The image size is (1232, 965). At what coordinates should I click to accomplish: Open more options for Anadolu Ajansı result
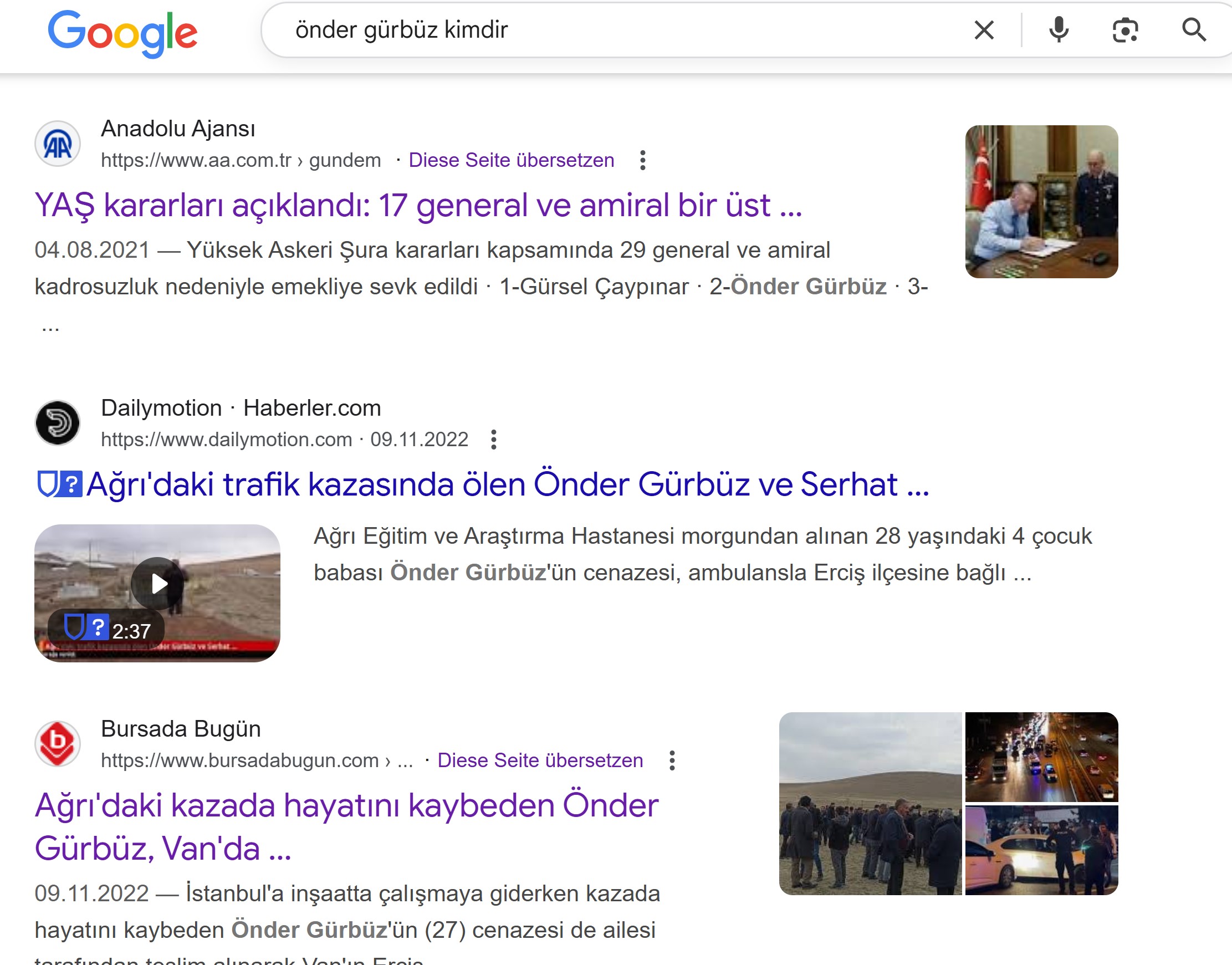coord(642,160)
